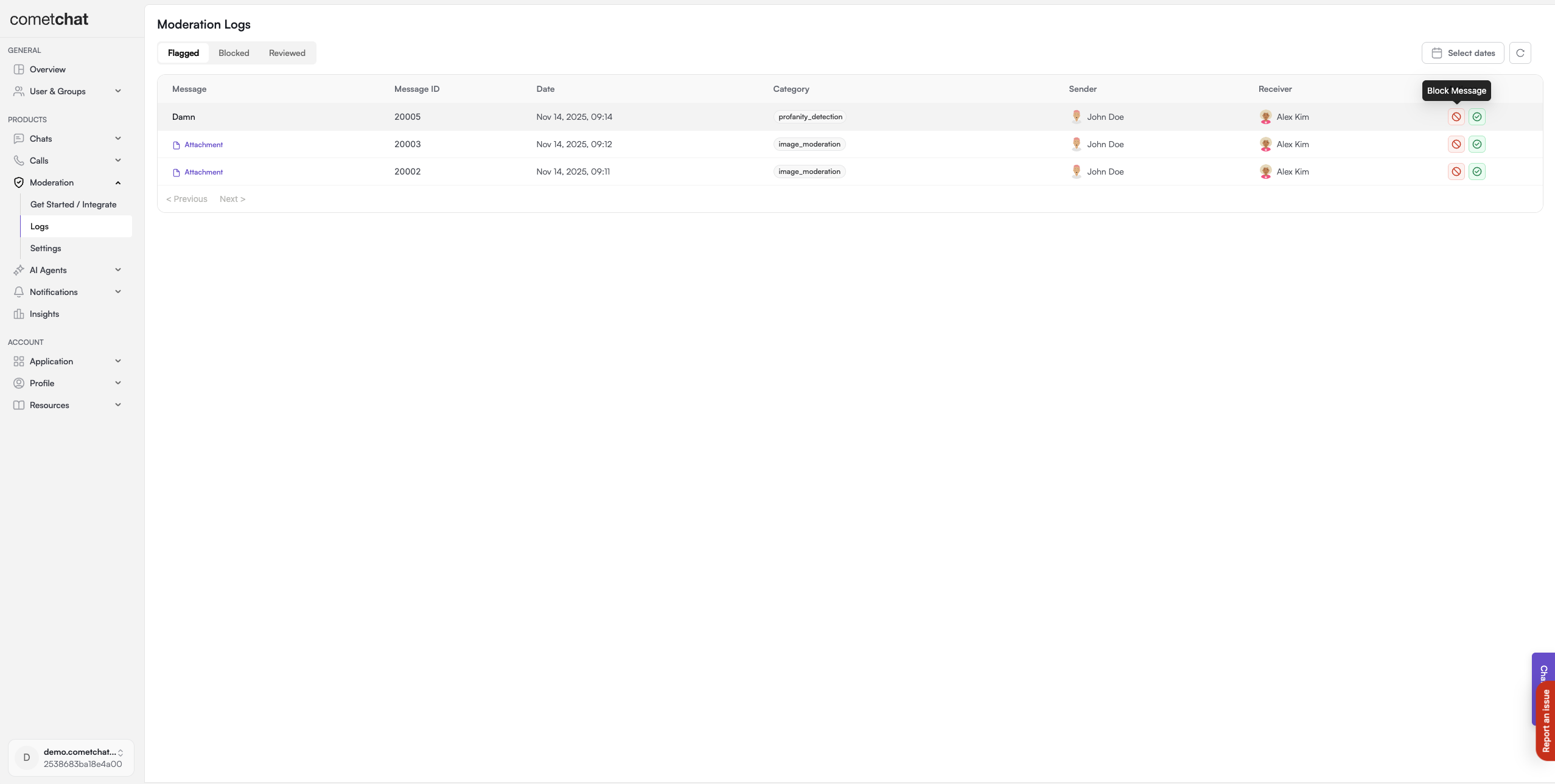
Task: Click Next pagination link
Action: point(232,199)
